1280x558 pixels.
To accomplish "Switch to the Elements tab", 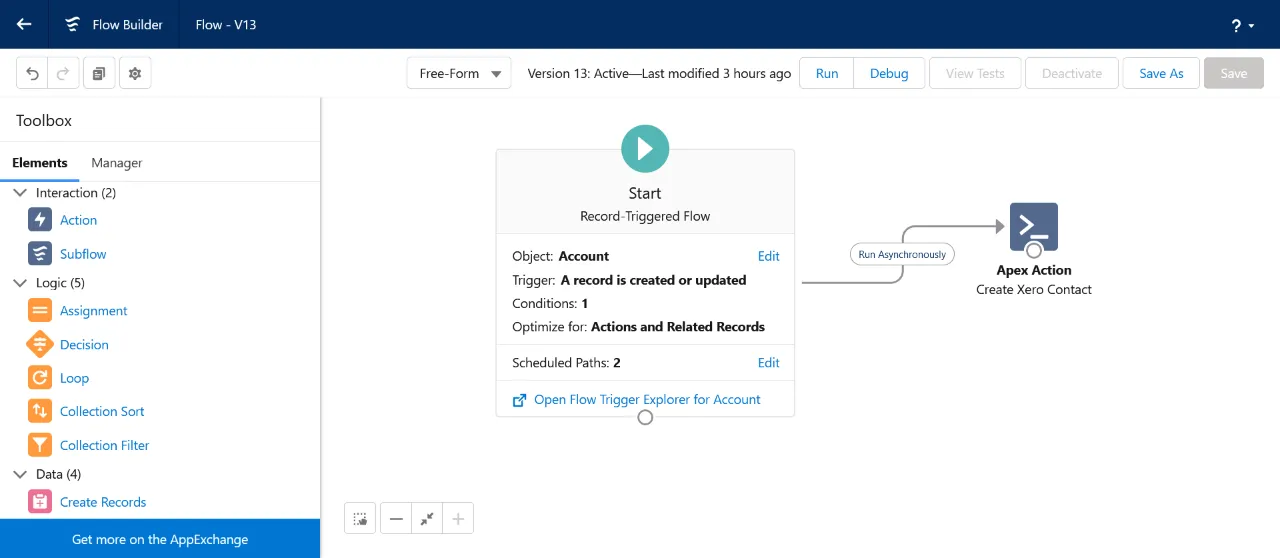I will (40, 163).
